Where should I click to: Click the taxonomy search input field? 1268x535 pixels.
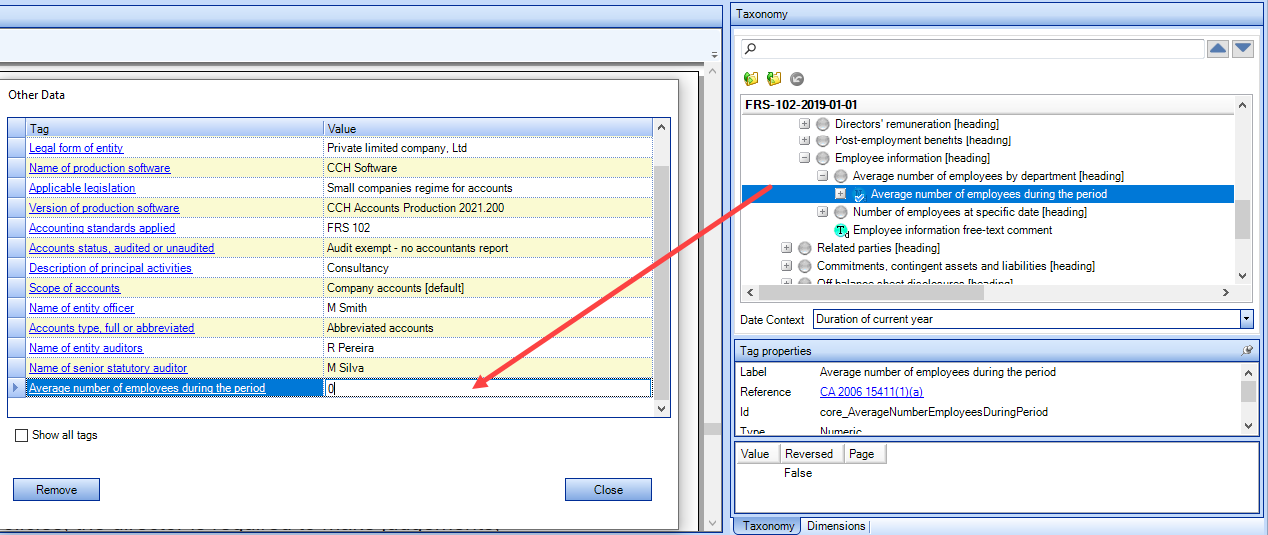point(972,49)
